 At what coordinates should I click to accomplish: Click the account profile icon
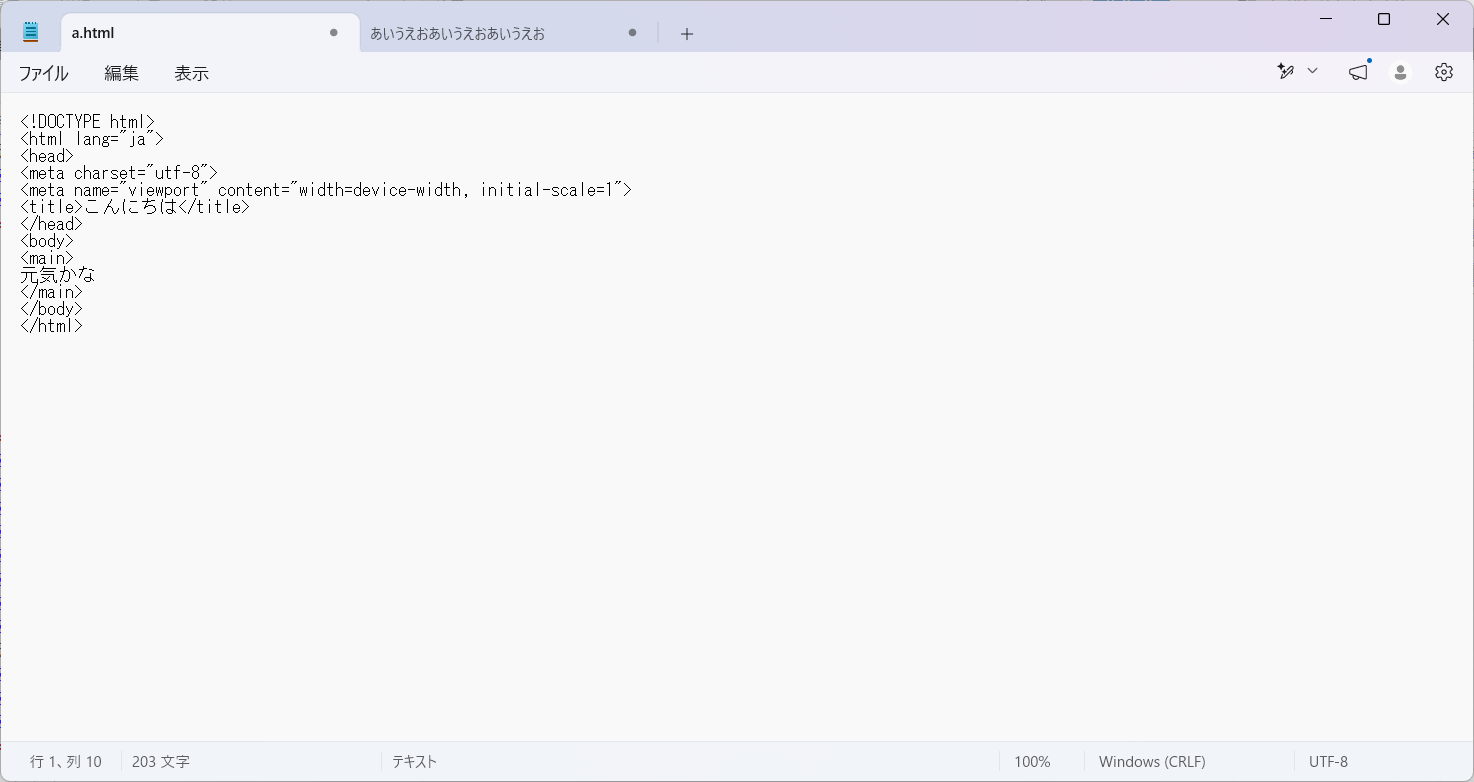(1401, 72)
